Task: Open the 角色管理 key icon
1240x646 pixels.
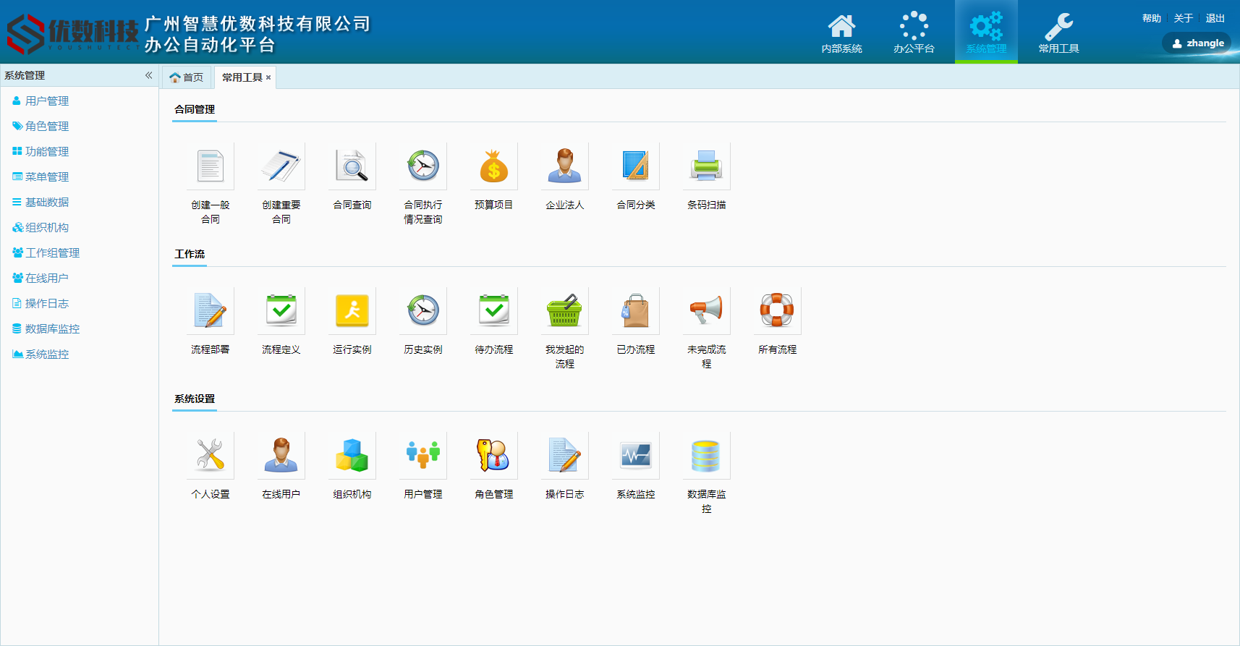Action: point(494,456)
